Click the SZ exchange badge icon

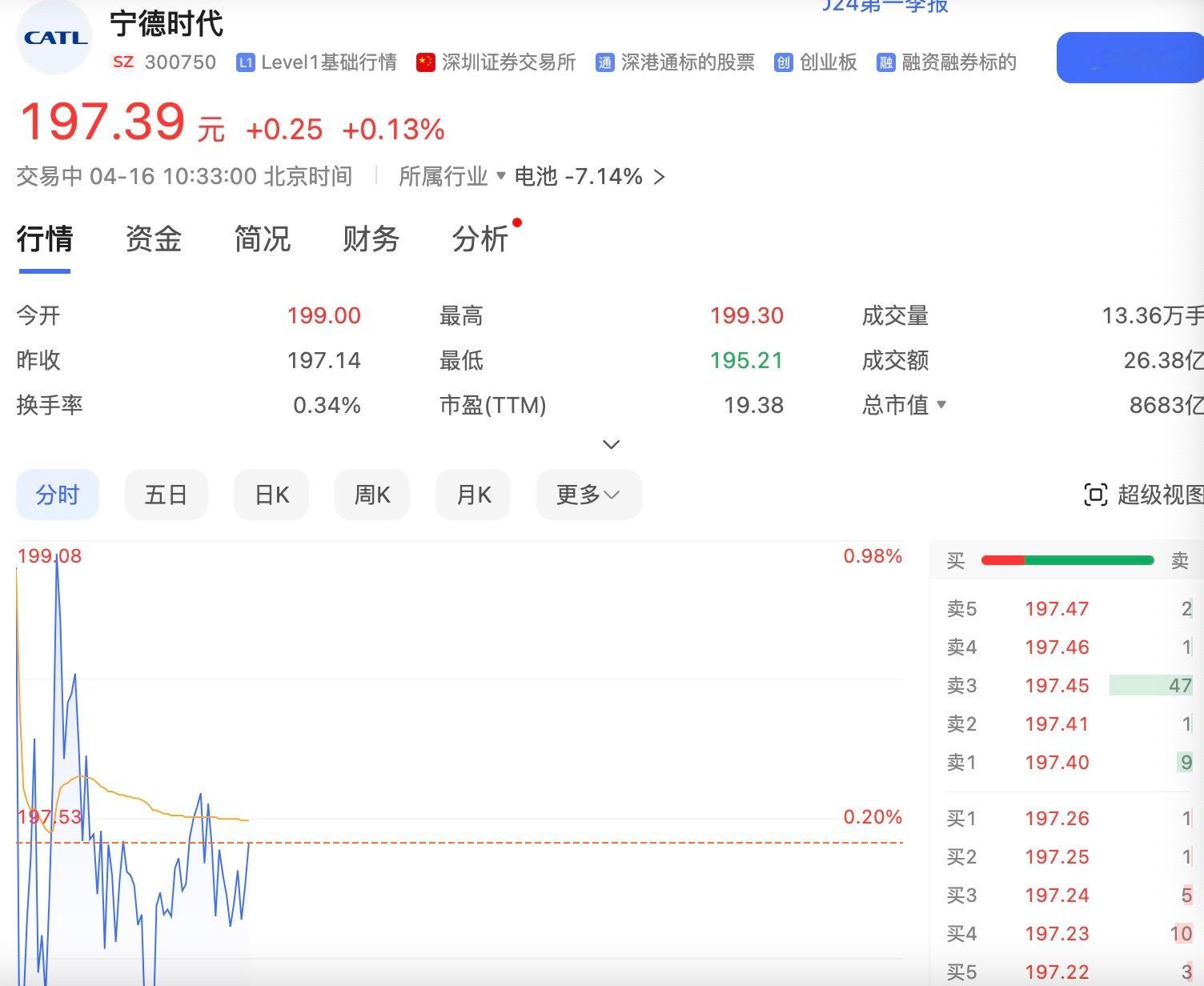tap(123, 62)
